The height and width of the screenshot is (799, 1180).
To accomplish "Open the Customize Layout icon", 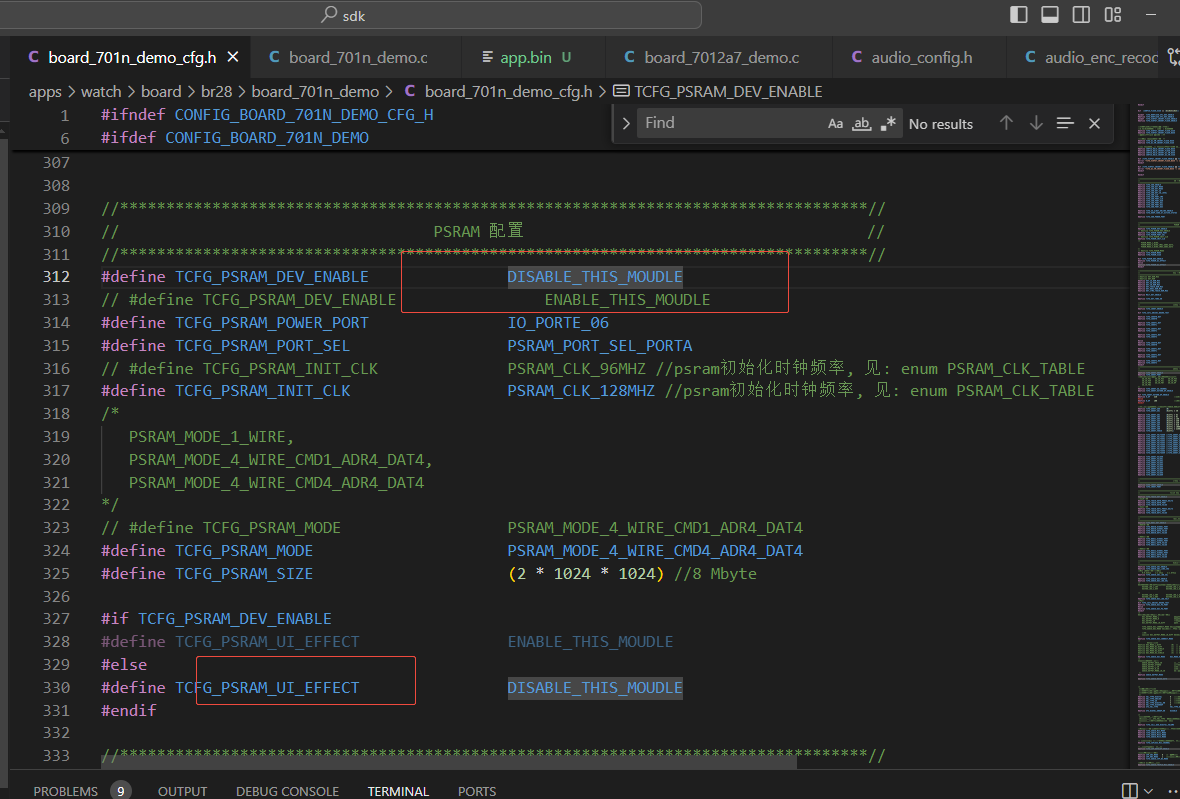I will [1113, 14].
